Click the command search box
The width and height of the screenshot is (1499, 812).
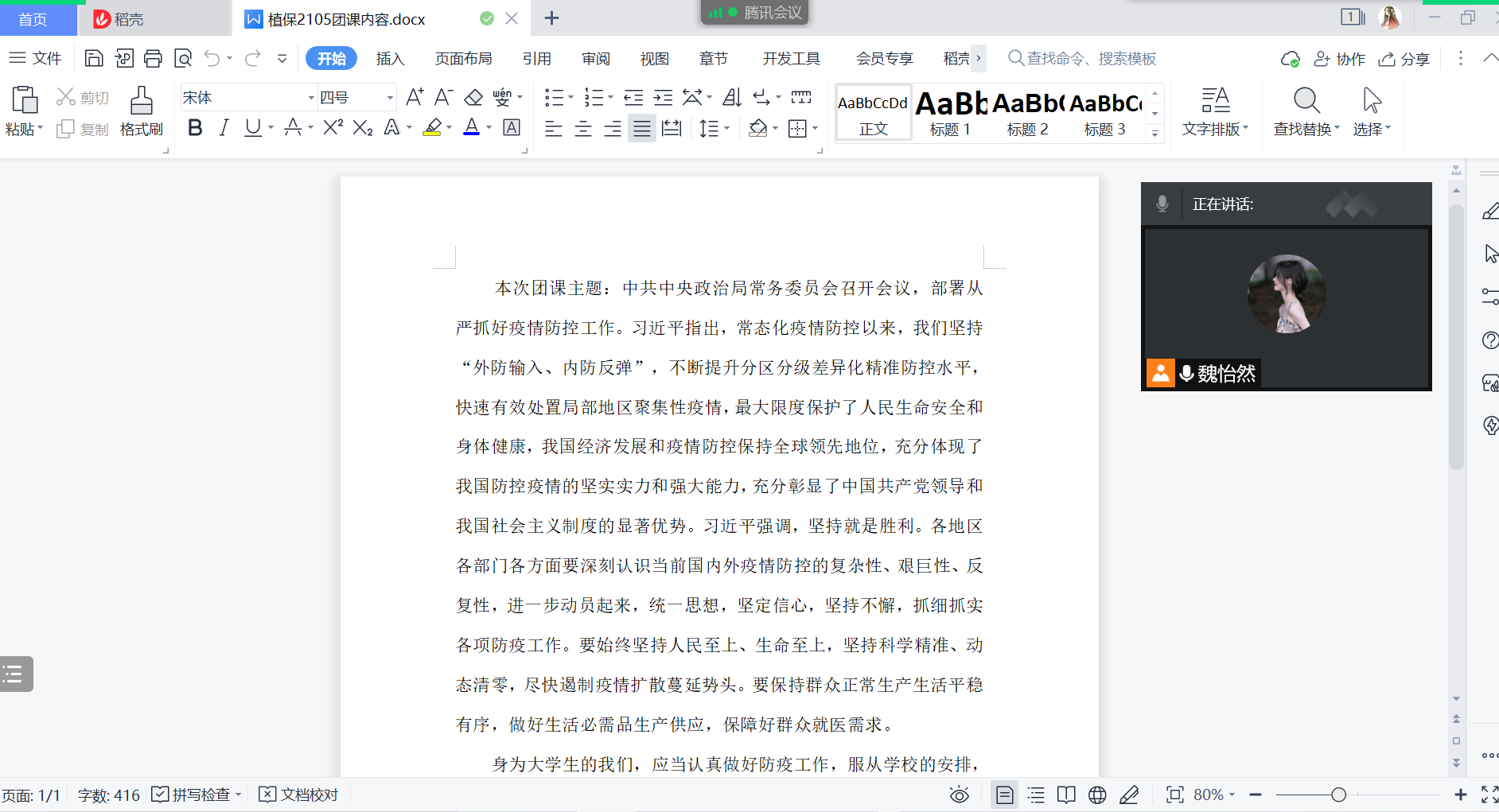1082,58
